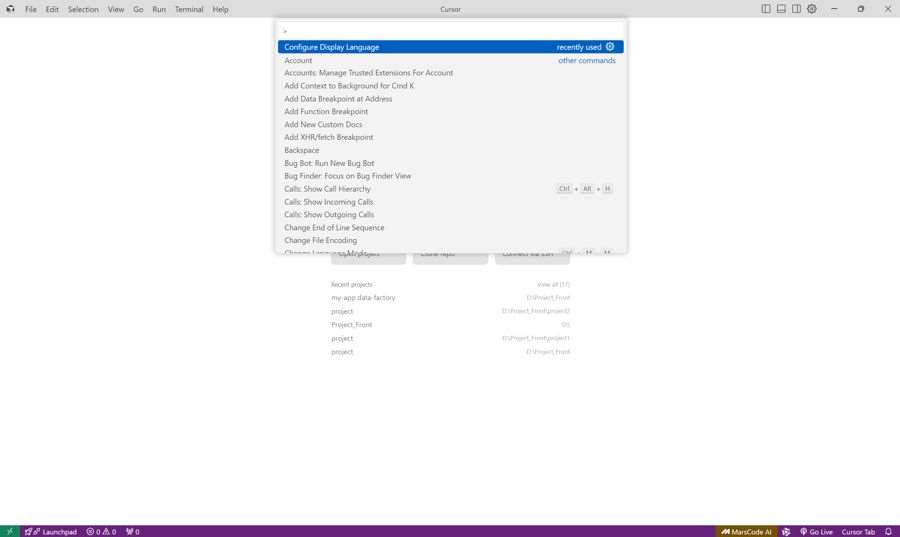Open the Edit menu

coord(52,9)
